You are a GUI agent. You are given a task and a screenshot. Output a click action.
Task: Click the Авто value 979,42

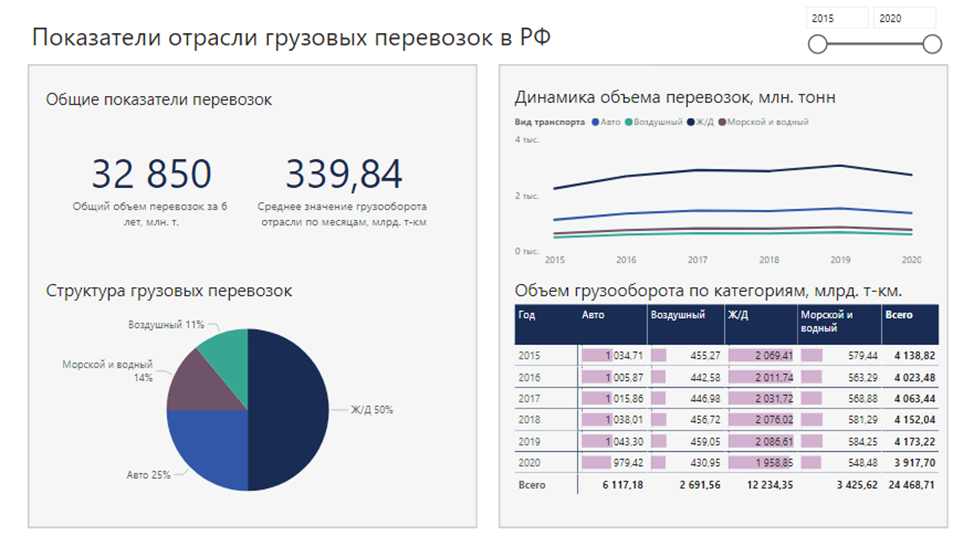[628, 463]
